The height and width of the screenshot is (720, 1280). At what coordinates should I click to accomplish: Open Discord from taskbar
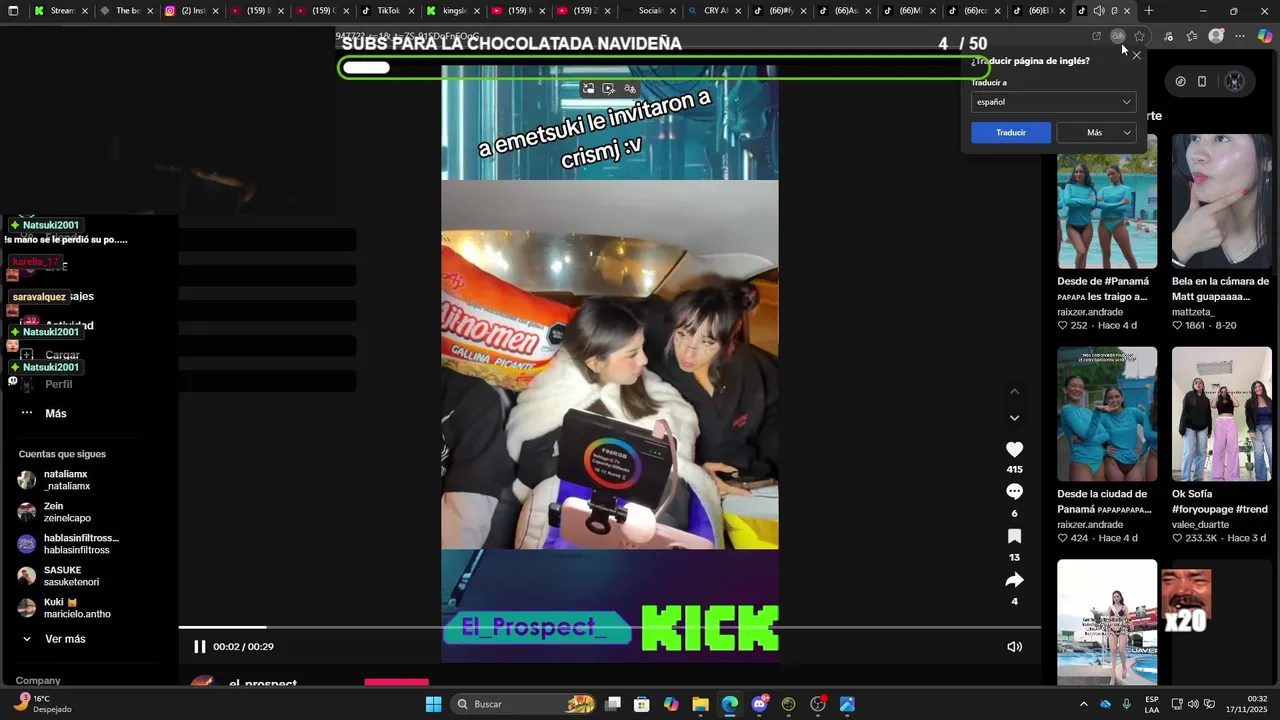point(759,704)
